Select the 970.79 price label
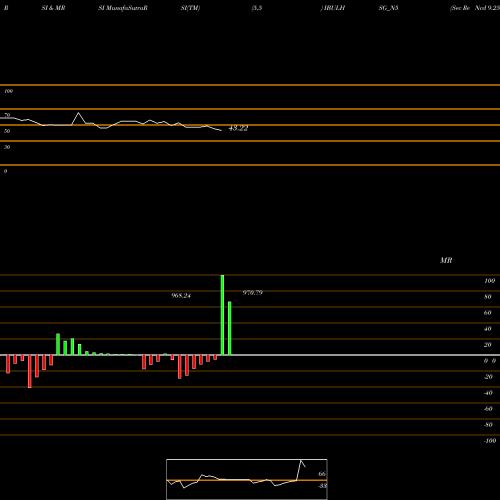Screen dimensions: 500x500 click(253, 293)
